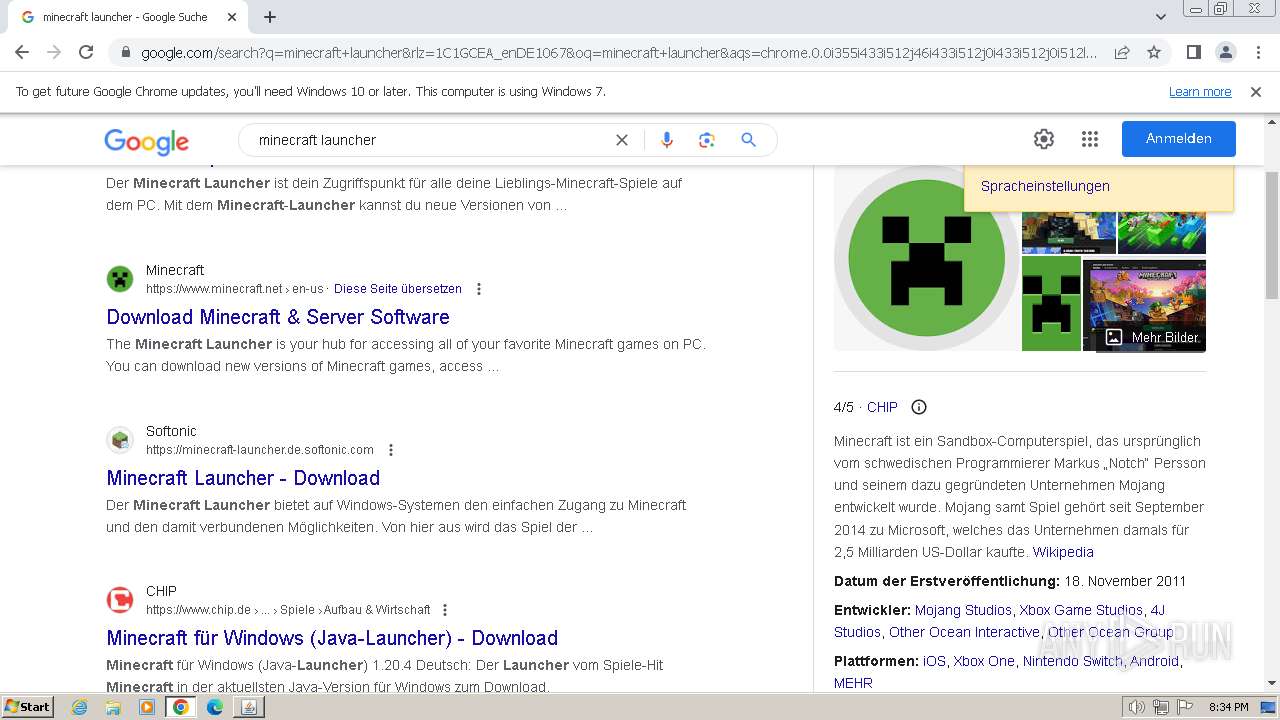Start voice search with microphone
Viewport: 1280px width, 720px height.
pos(667,140)
